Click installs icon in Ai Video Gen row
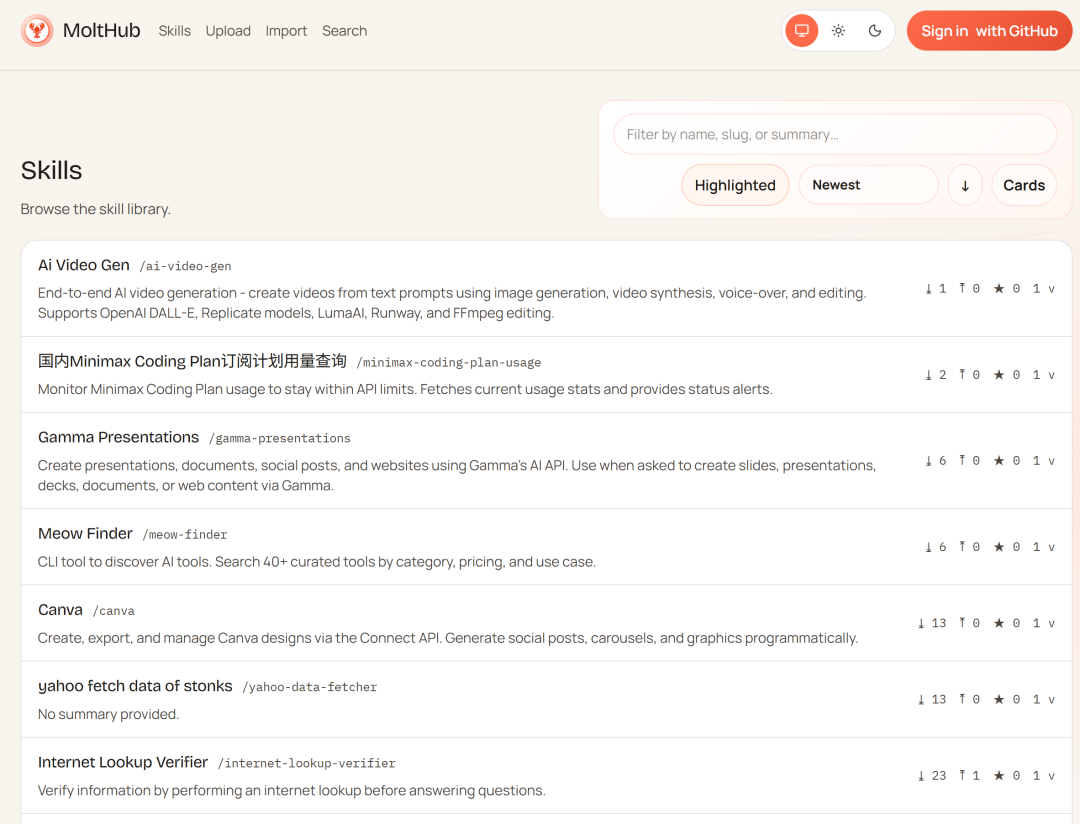Screen dimensions: 1080x824 (962, 288)
